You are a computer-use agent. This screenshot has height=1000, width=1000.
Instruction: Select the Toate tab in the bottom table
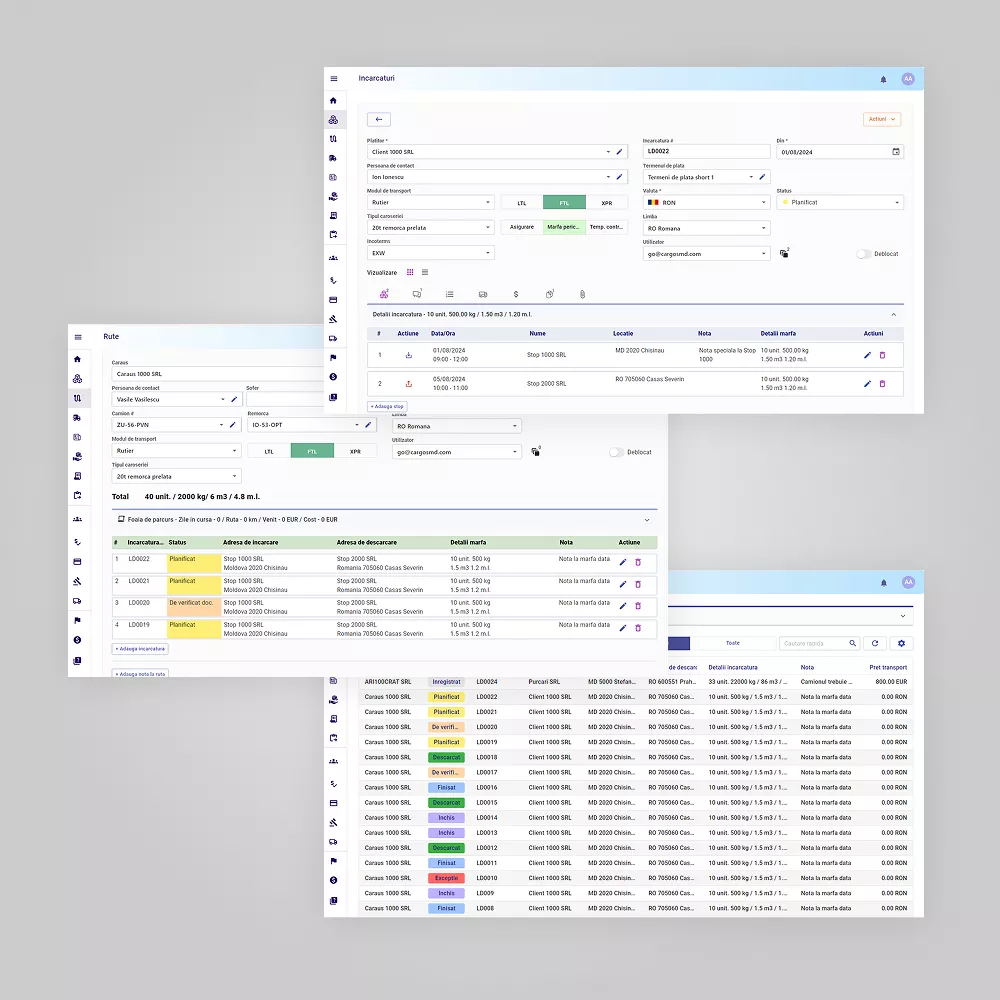[733, 643]
